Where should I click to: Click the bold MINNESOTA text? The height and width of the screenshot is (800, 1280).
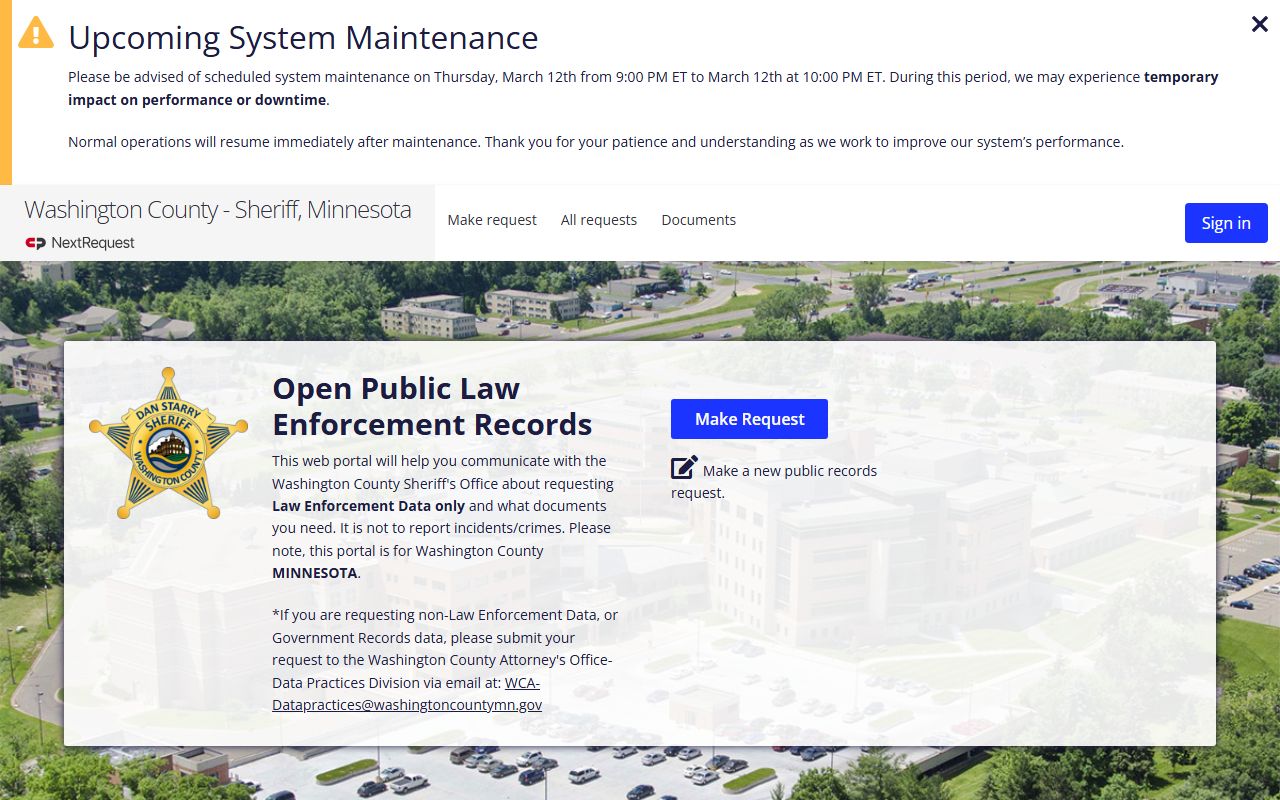click(x=314, y=573)
